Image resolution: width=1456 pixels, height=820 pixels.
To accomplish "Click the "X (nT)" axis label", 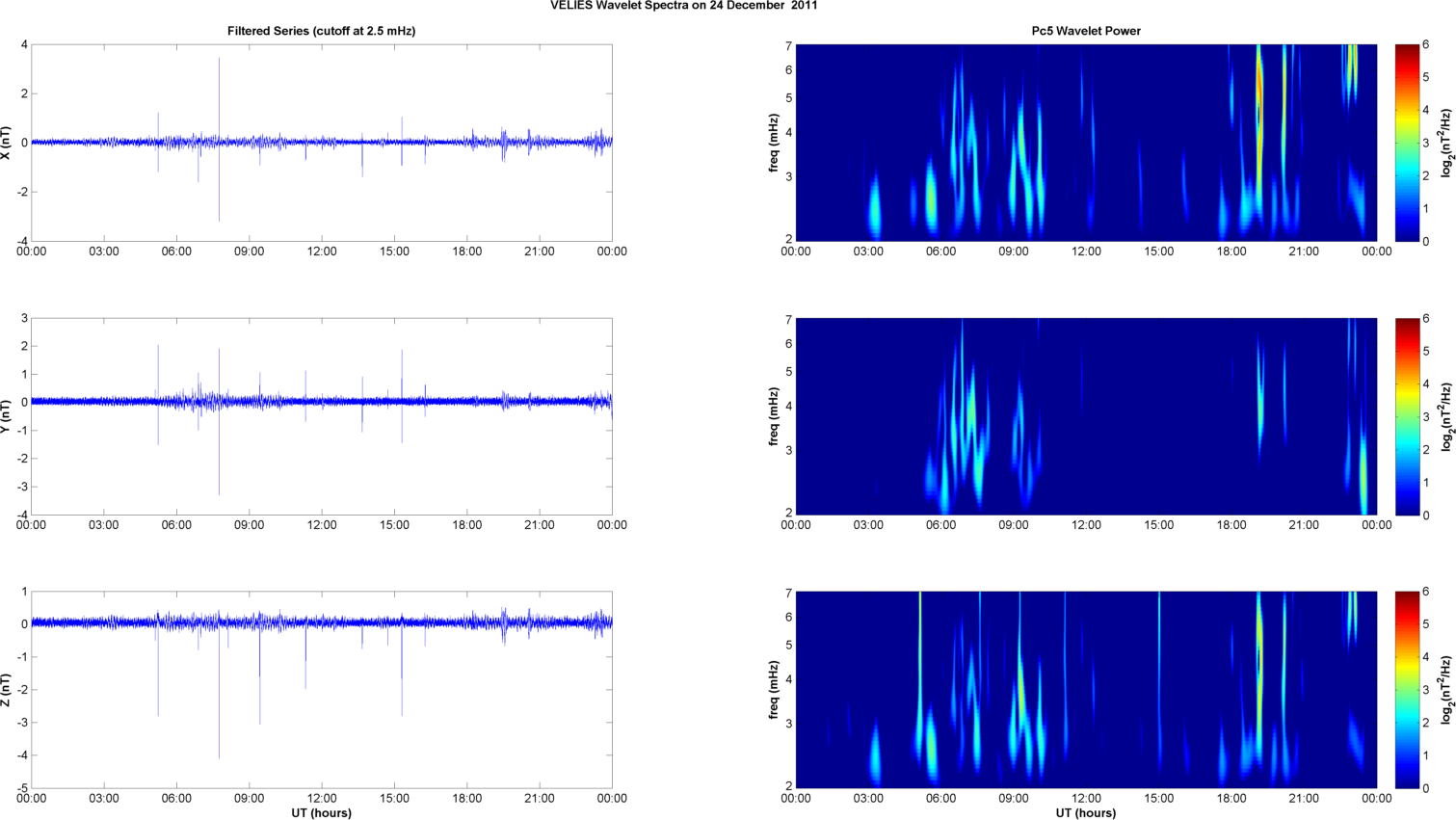I will [x=7, y=143].
